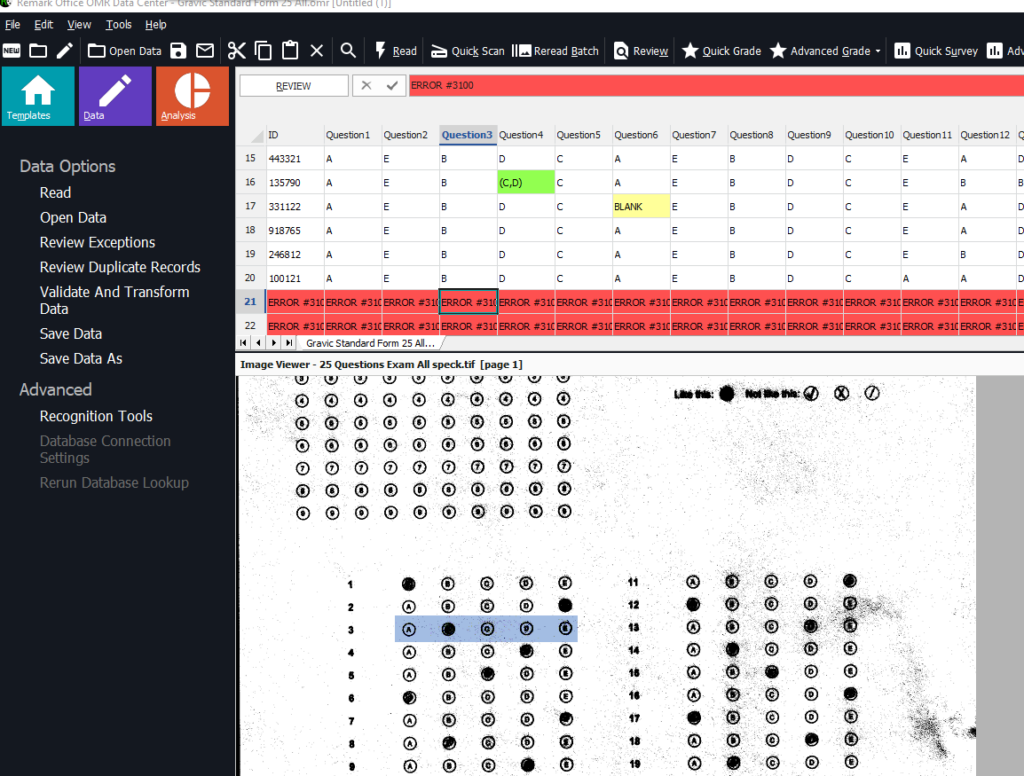Select the ID column header
The image size is (1024, 776).
295,135
